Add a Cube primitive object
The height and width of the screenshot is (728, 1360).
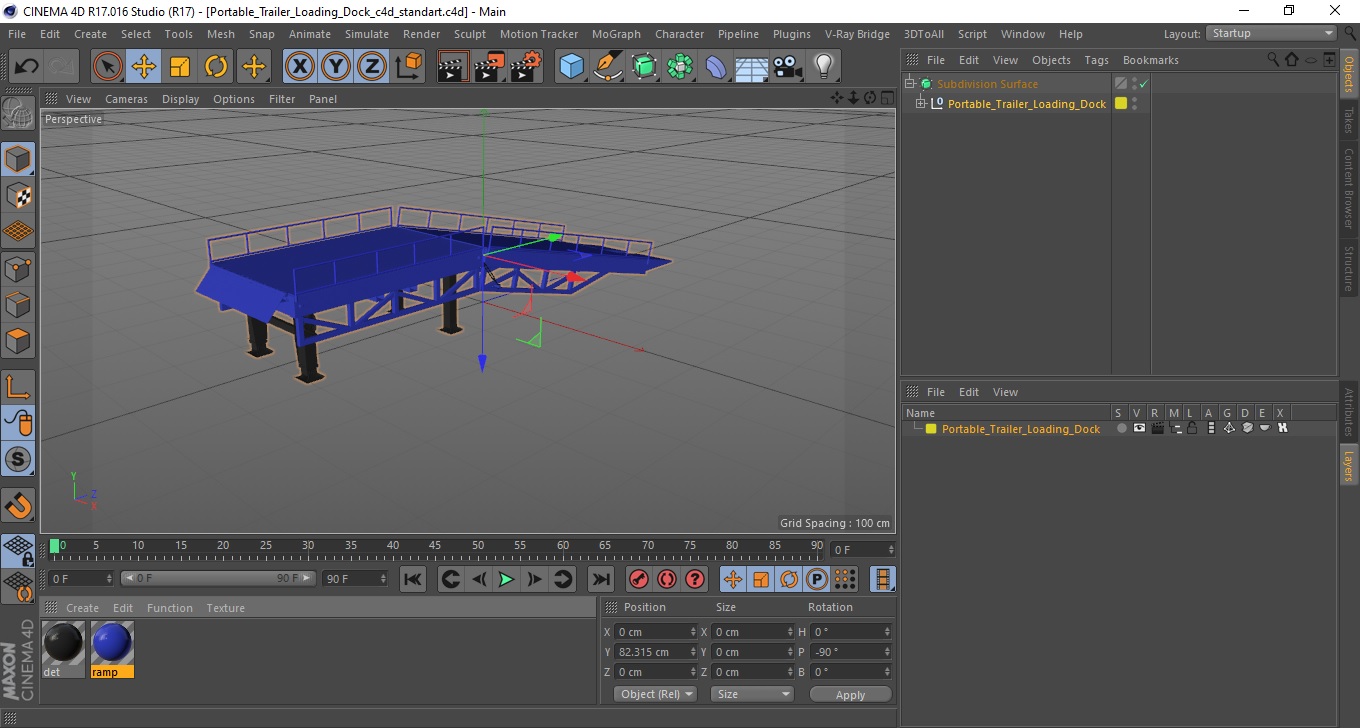[572, 67]
